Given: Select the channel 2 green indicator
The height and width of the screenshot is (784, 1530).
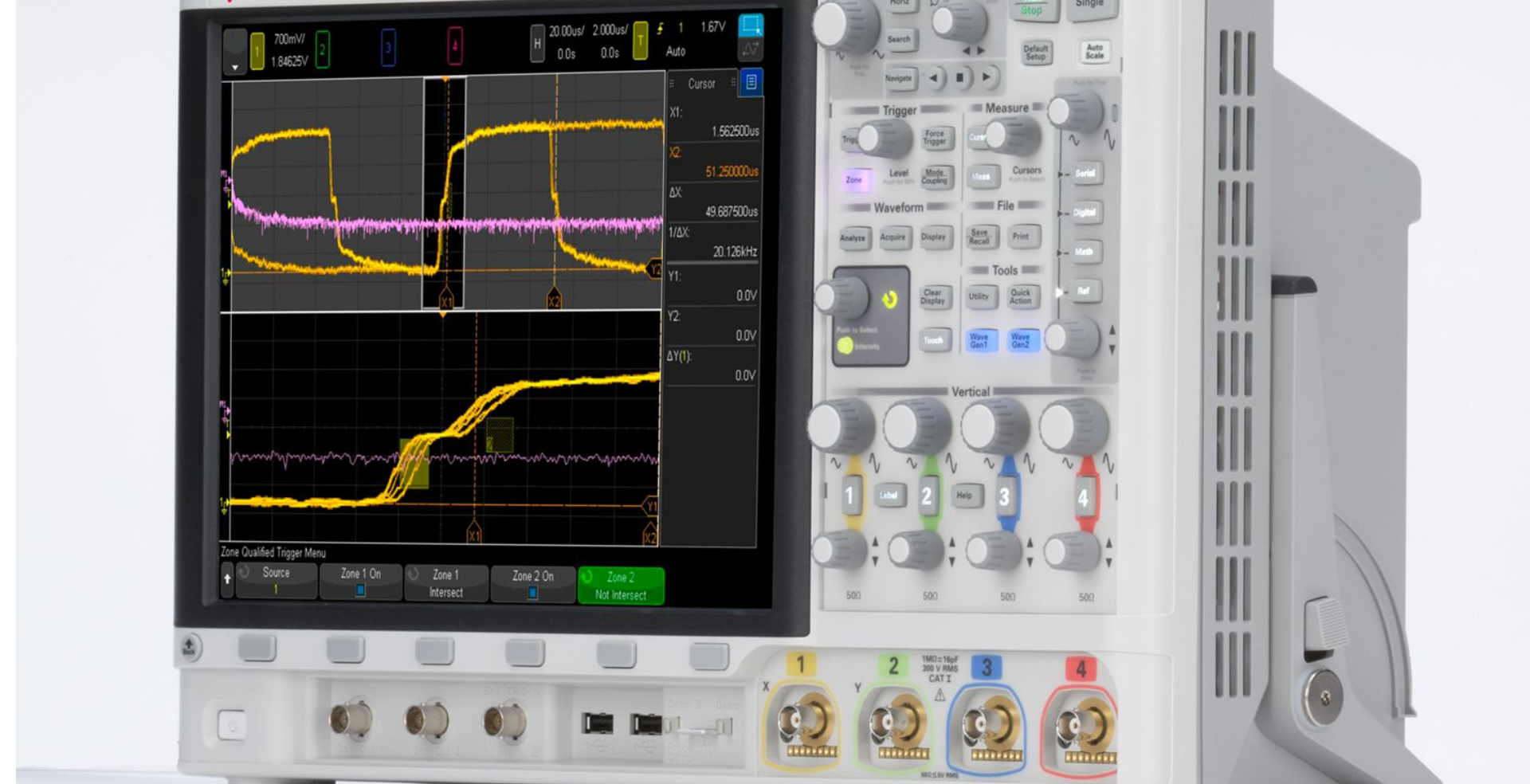Looking at the screenshot, I should point(323,49).
